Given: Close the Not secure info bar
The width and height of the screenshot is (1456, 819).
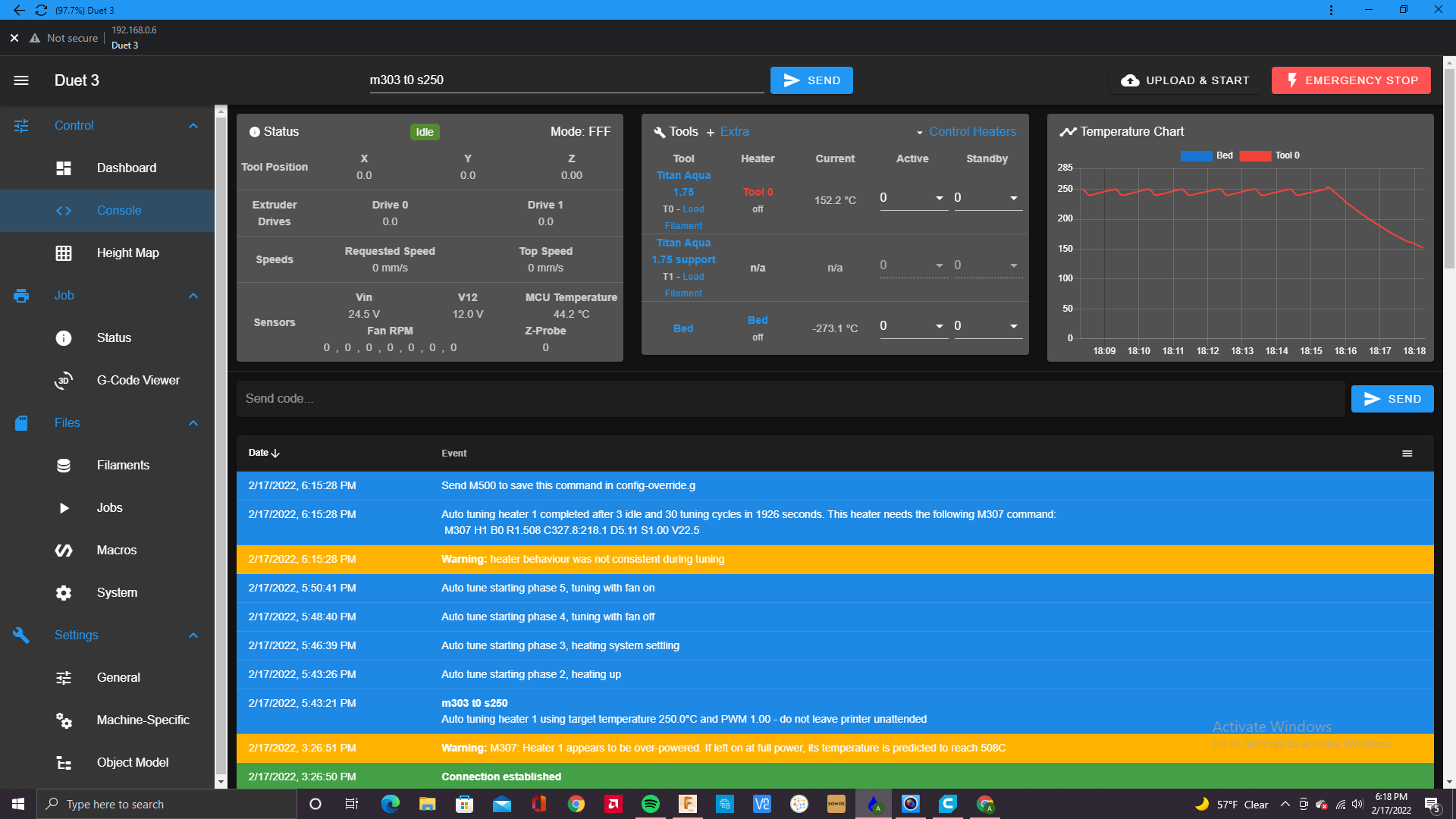Looking at the screenshot, I should (14, 38).
